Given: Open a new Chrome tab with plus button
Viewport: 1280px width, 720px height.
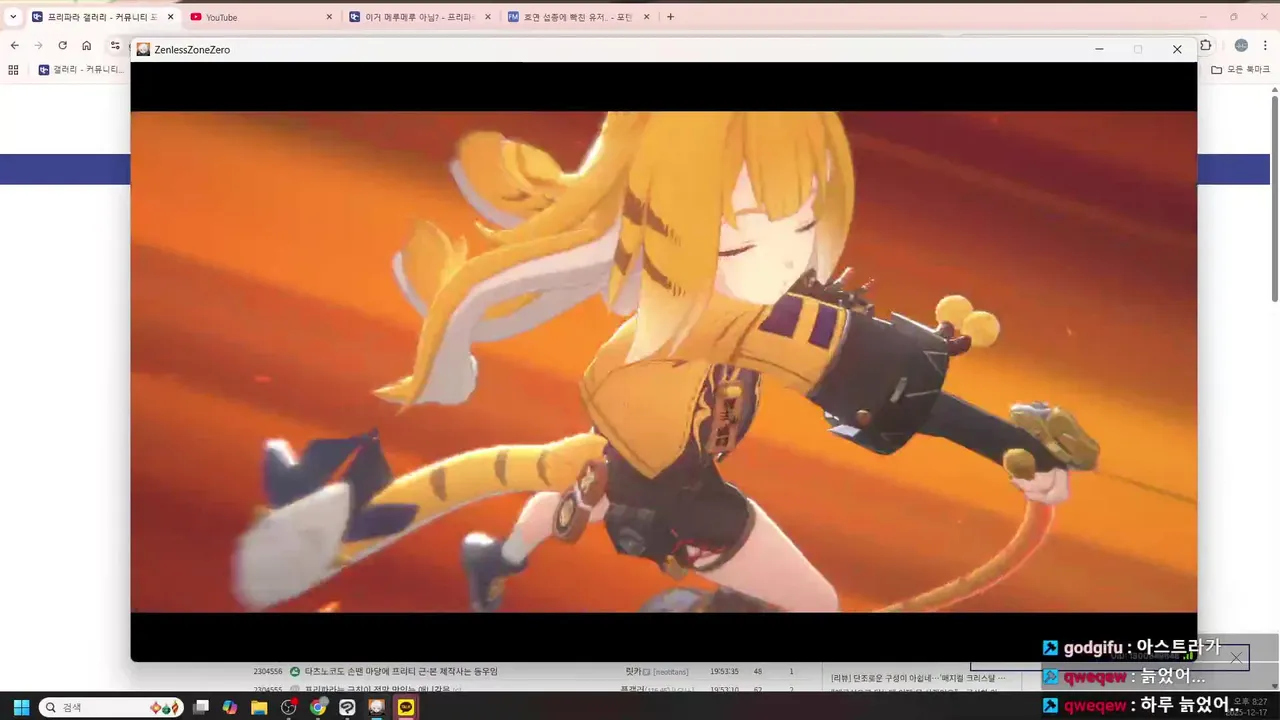Looking at the screenshot, I should (x=670, y=17).
